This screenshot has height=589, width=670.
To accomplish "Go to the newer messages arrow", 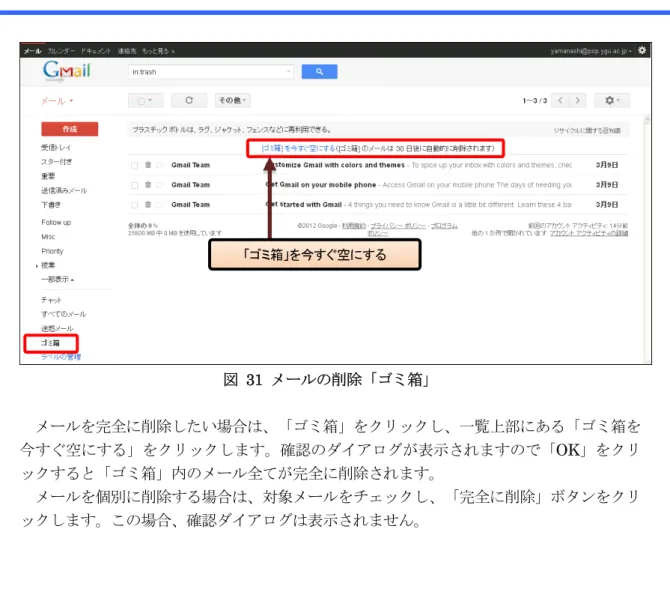I will 560,100.
